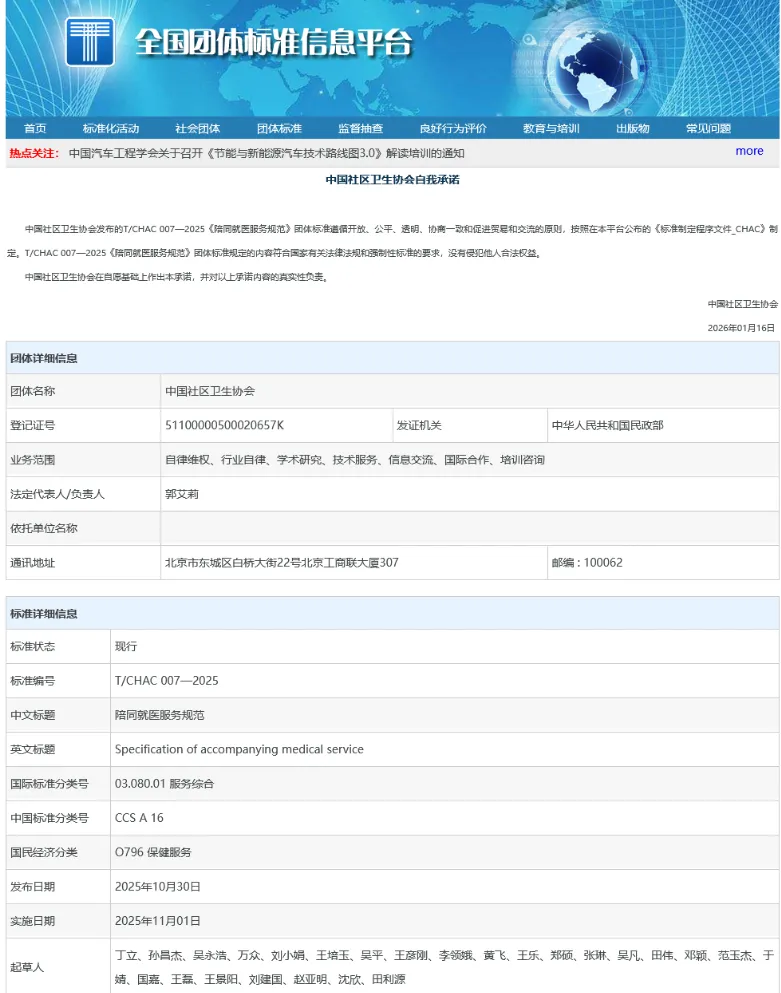
Task: Click the English title Specification of accompanying medical service
Action: 239,749
